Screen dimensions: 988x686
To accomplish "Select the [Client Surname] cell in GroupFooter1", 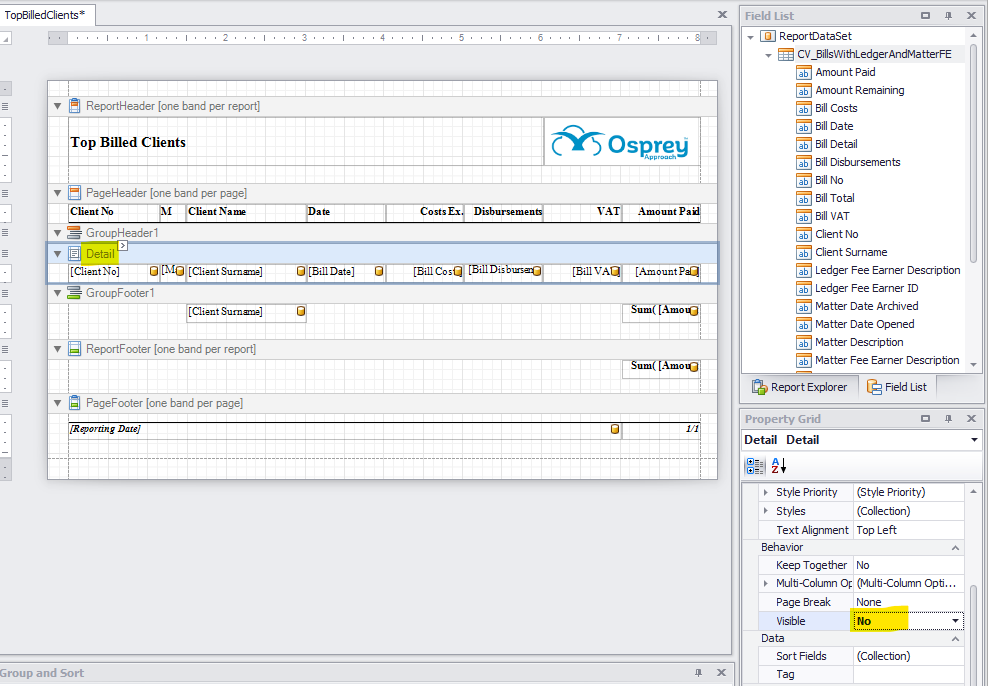I will 246,312.
